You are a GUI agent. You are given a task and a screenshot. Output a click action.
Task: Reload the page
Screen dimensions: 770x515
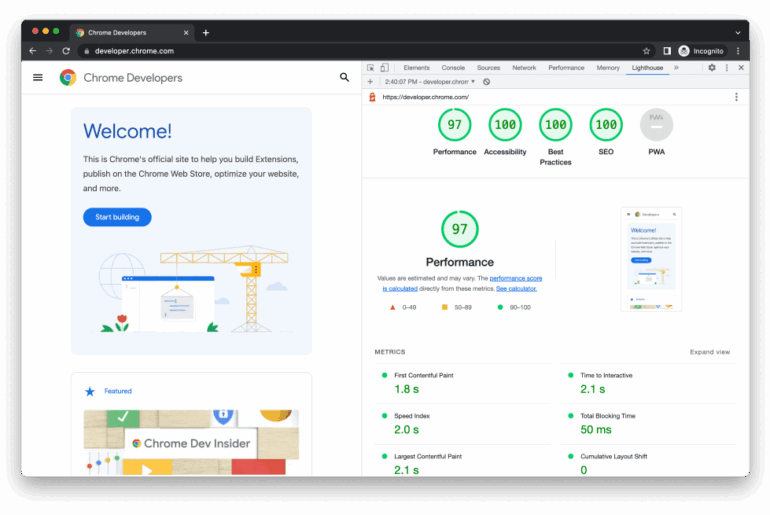click(66, 51)
